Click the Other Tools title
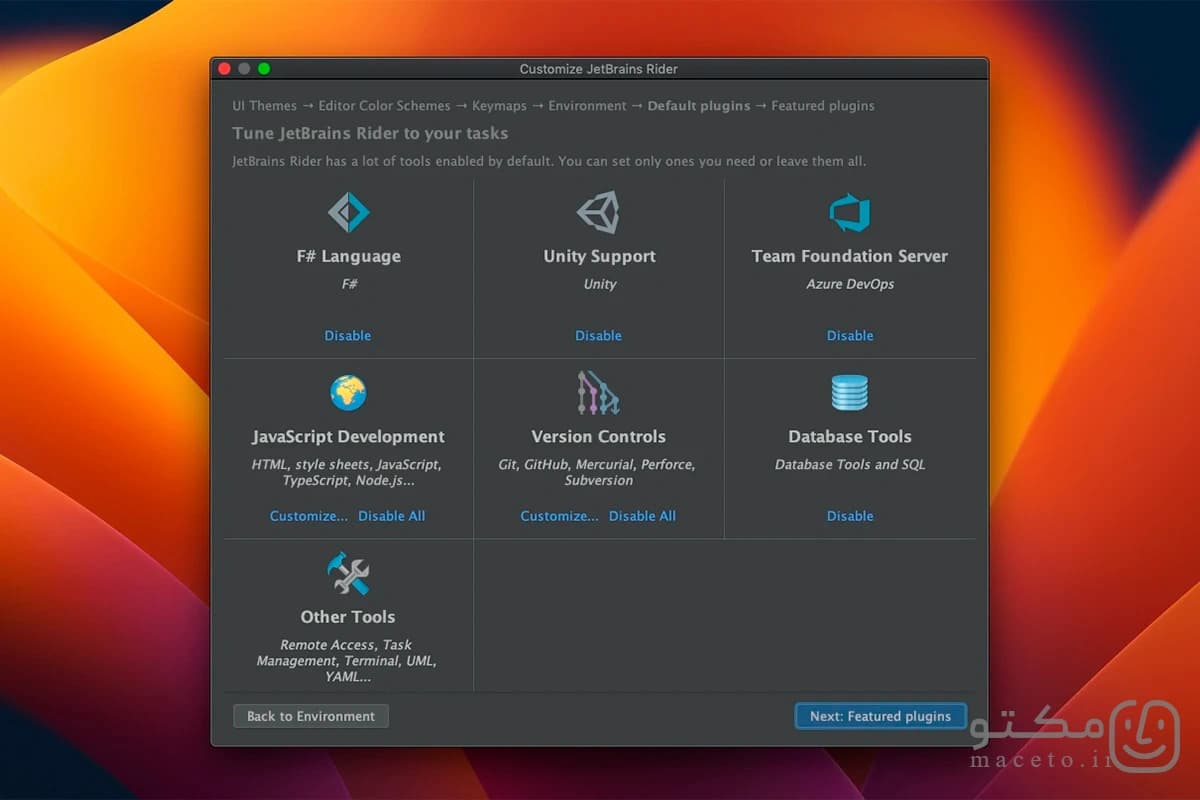 pyautogui.click(x=348, y=617)
